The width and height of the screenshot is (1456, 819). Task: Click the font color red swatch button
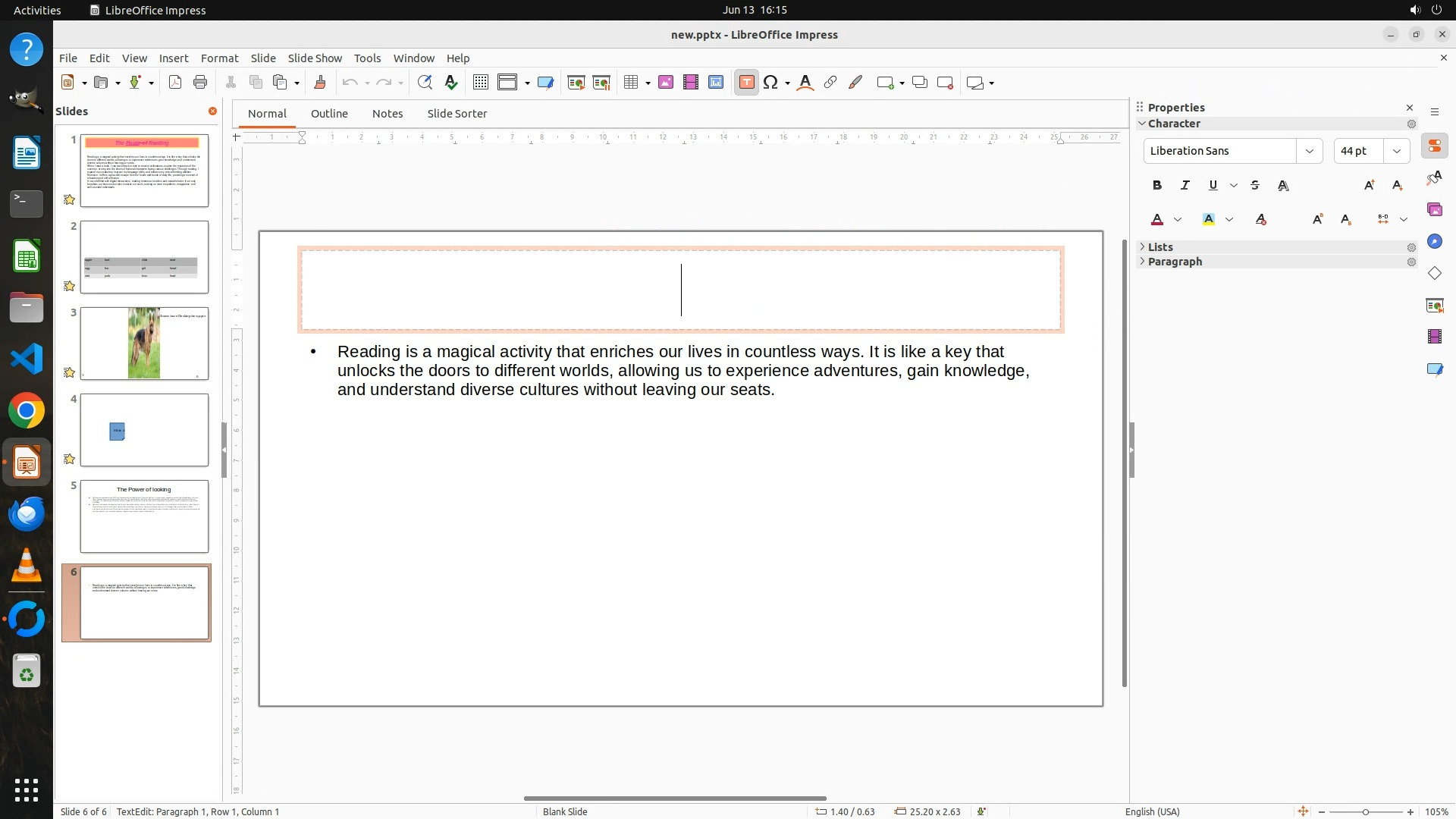pos(1157,219)
